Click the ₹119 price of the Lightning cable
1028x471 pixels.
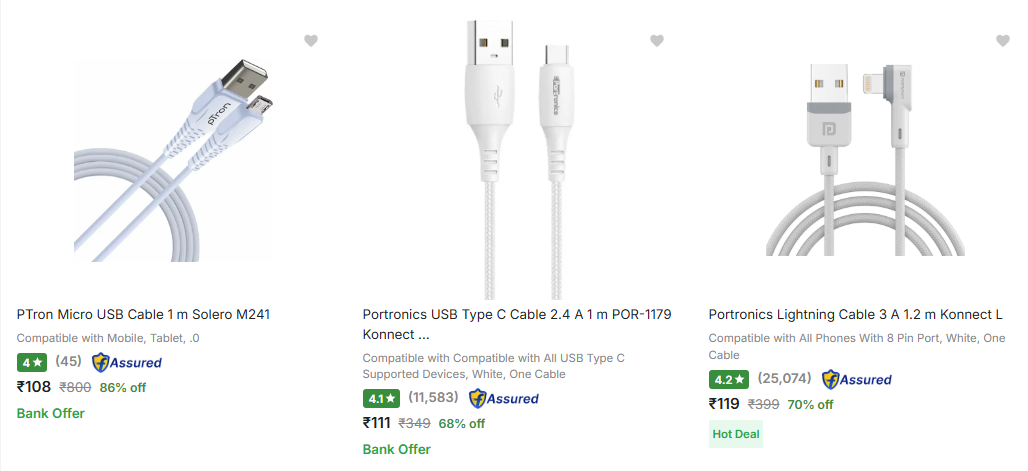click(724, 404)
